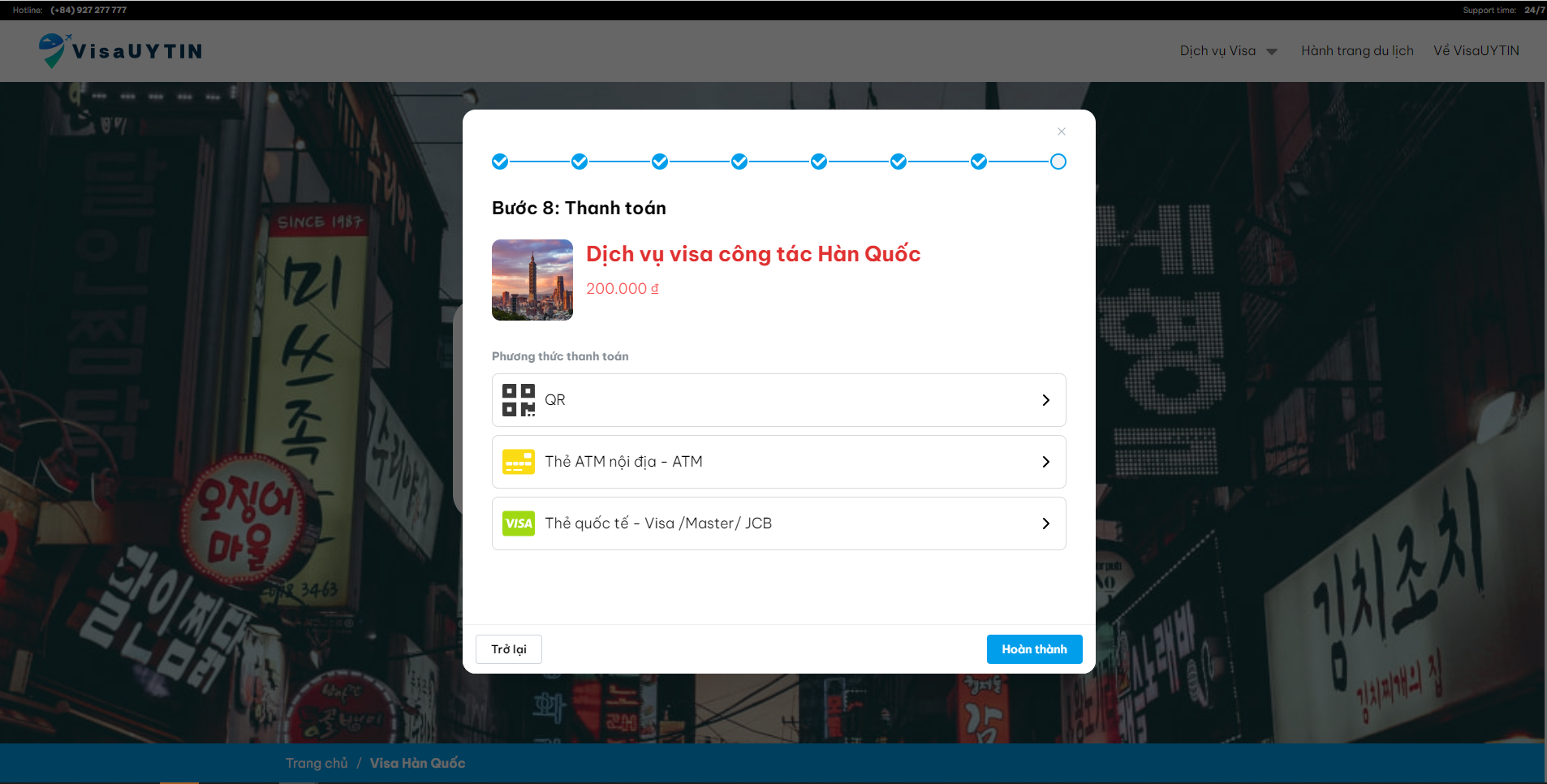Viewport: 1547px width, 784px height.
Task: Click the Korea visa service thumbnail image
Action: 532,280
